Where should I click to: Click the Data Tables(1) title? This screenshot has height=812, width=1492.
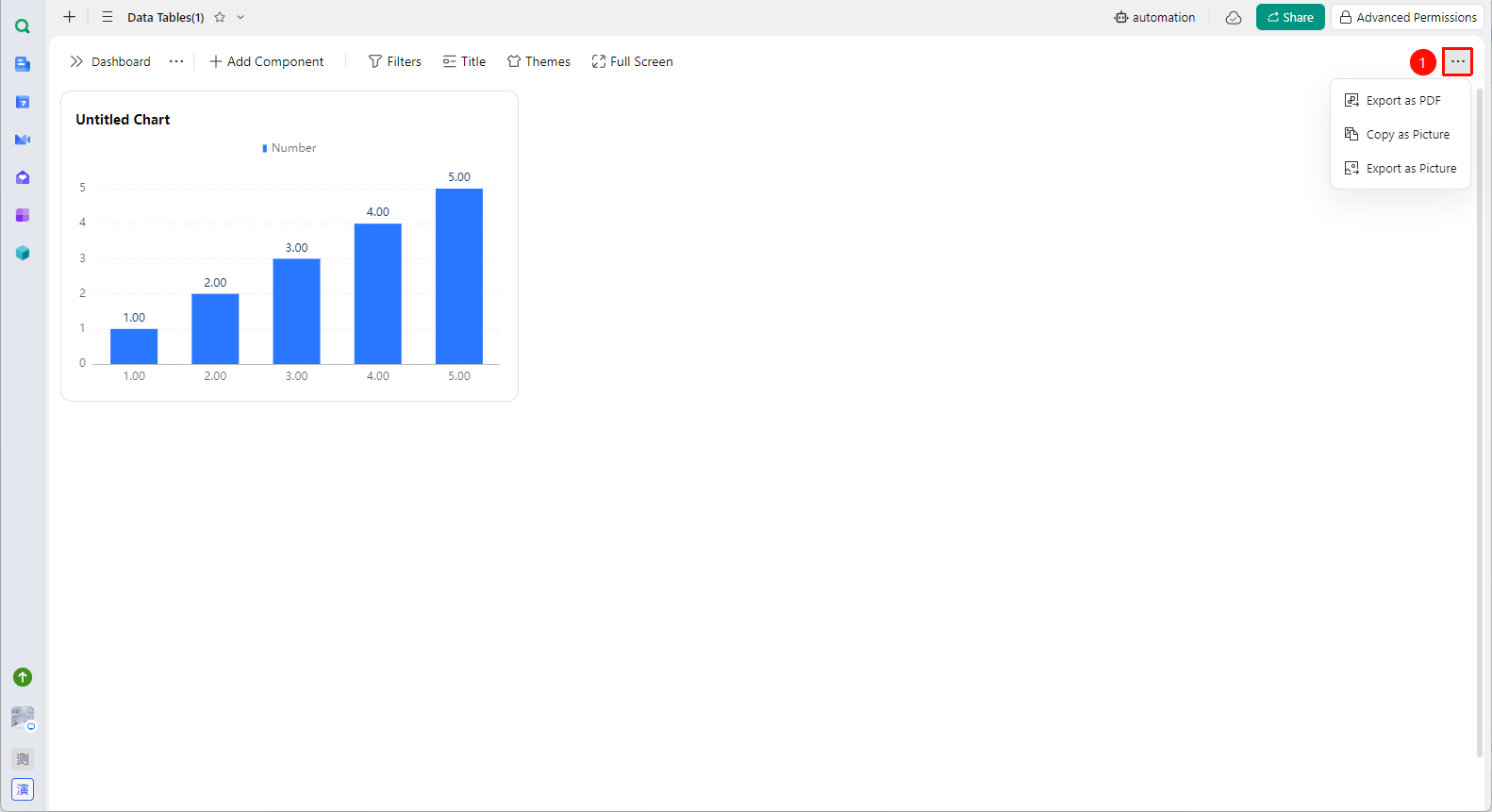pos(166,17)
